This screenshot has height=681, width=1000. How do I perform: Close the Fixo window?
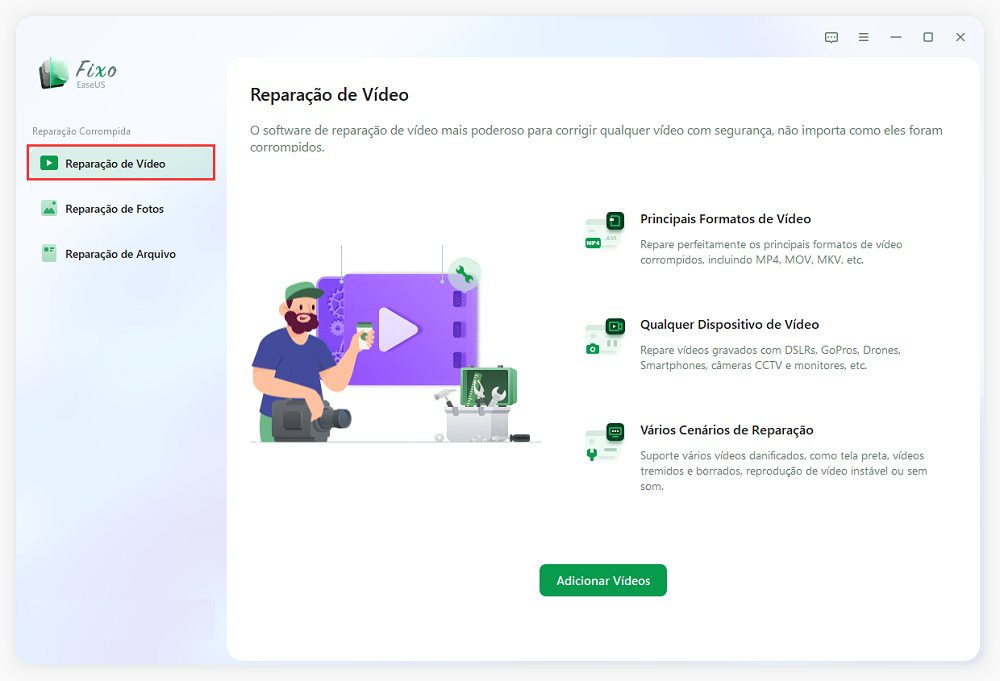960,38
